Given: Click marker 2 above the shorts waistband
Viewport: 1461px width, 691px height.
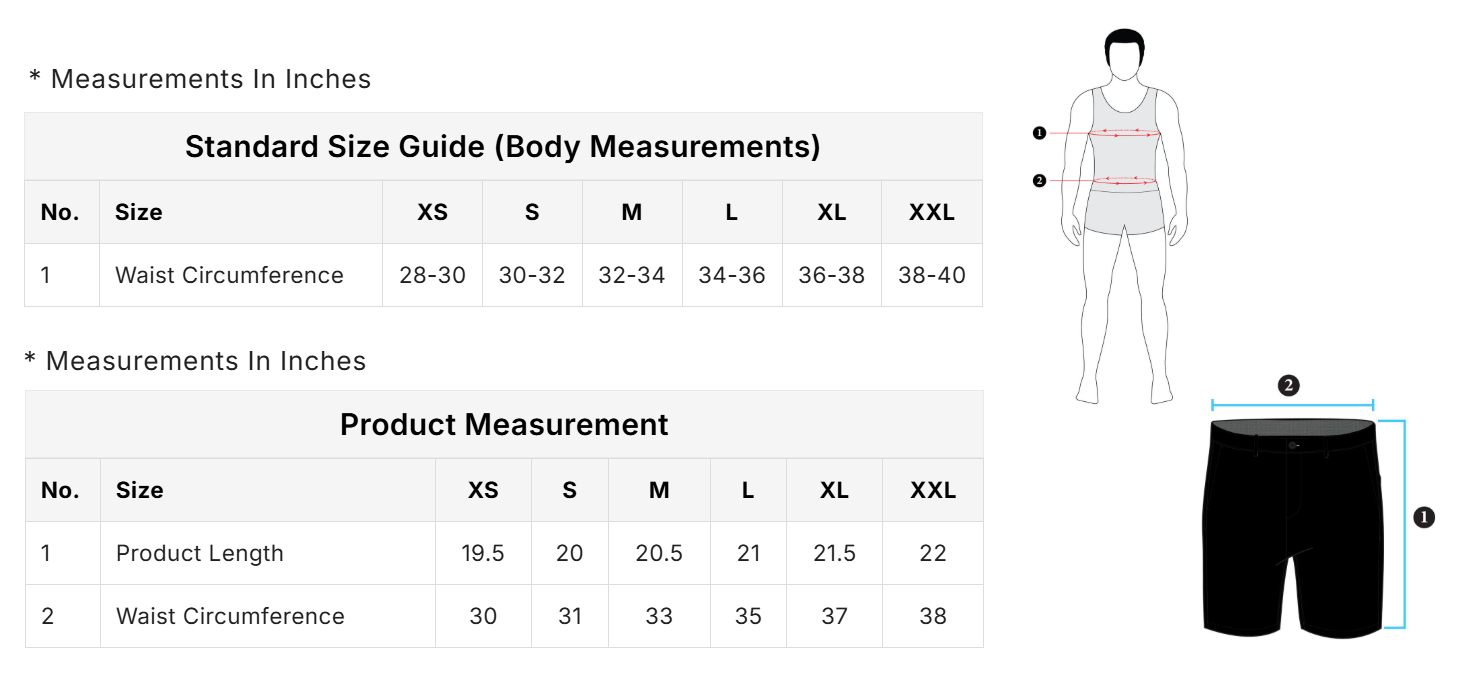Looking at the screenshot, I should pos(1289,386).
